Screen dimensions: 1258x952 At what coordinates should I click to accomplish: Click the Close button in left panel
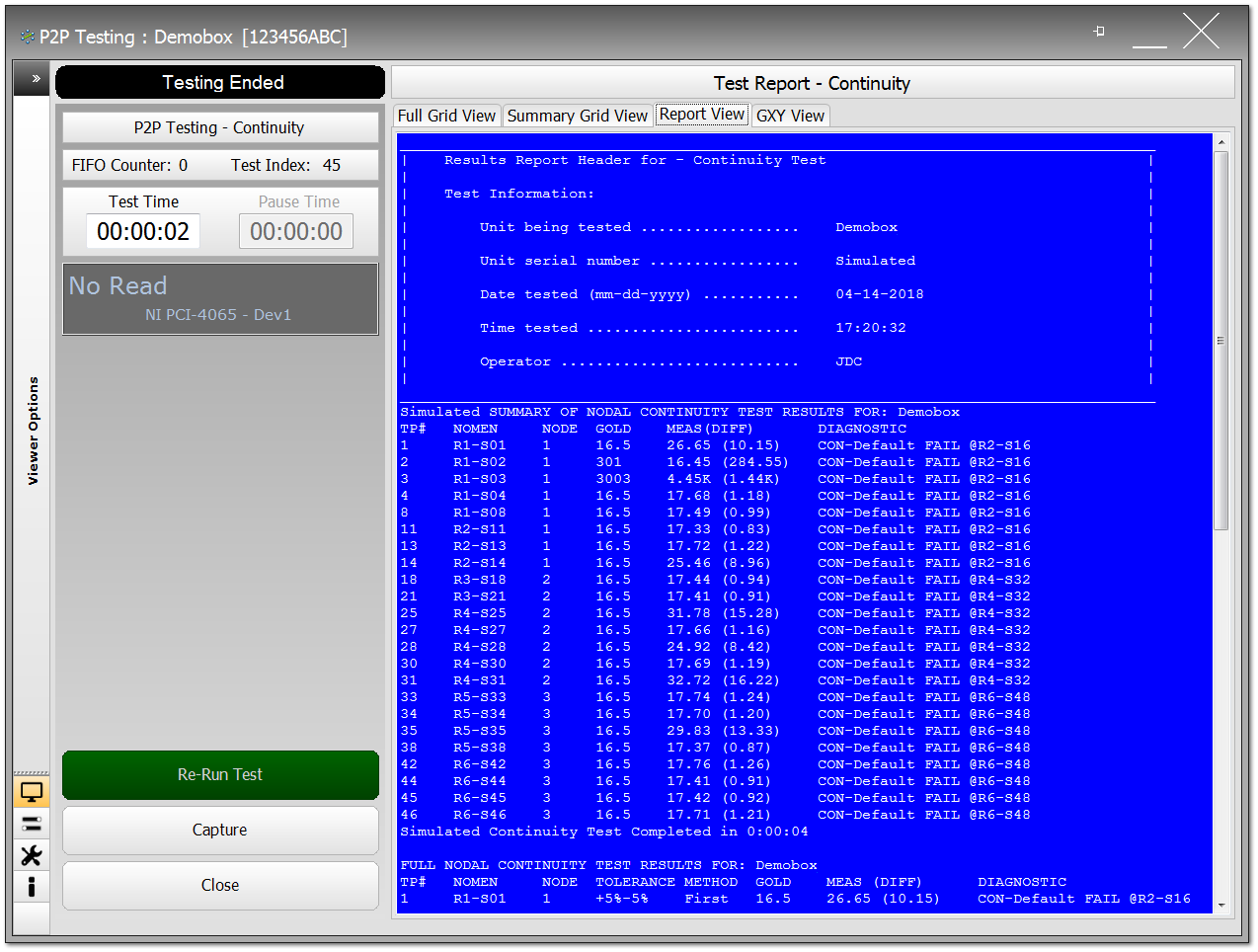220,886
